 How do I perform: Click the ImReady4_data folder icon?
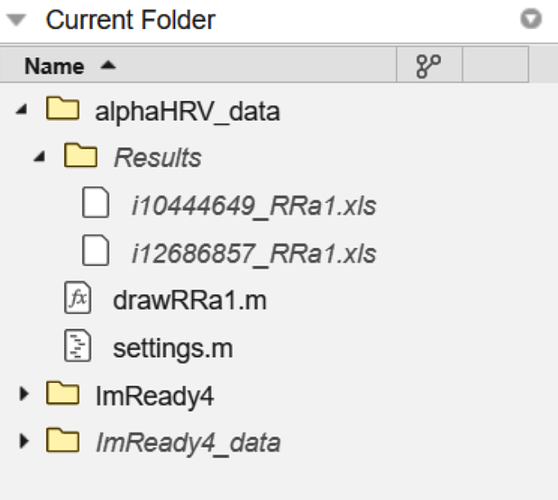click(63, 441)
